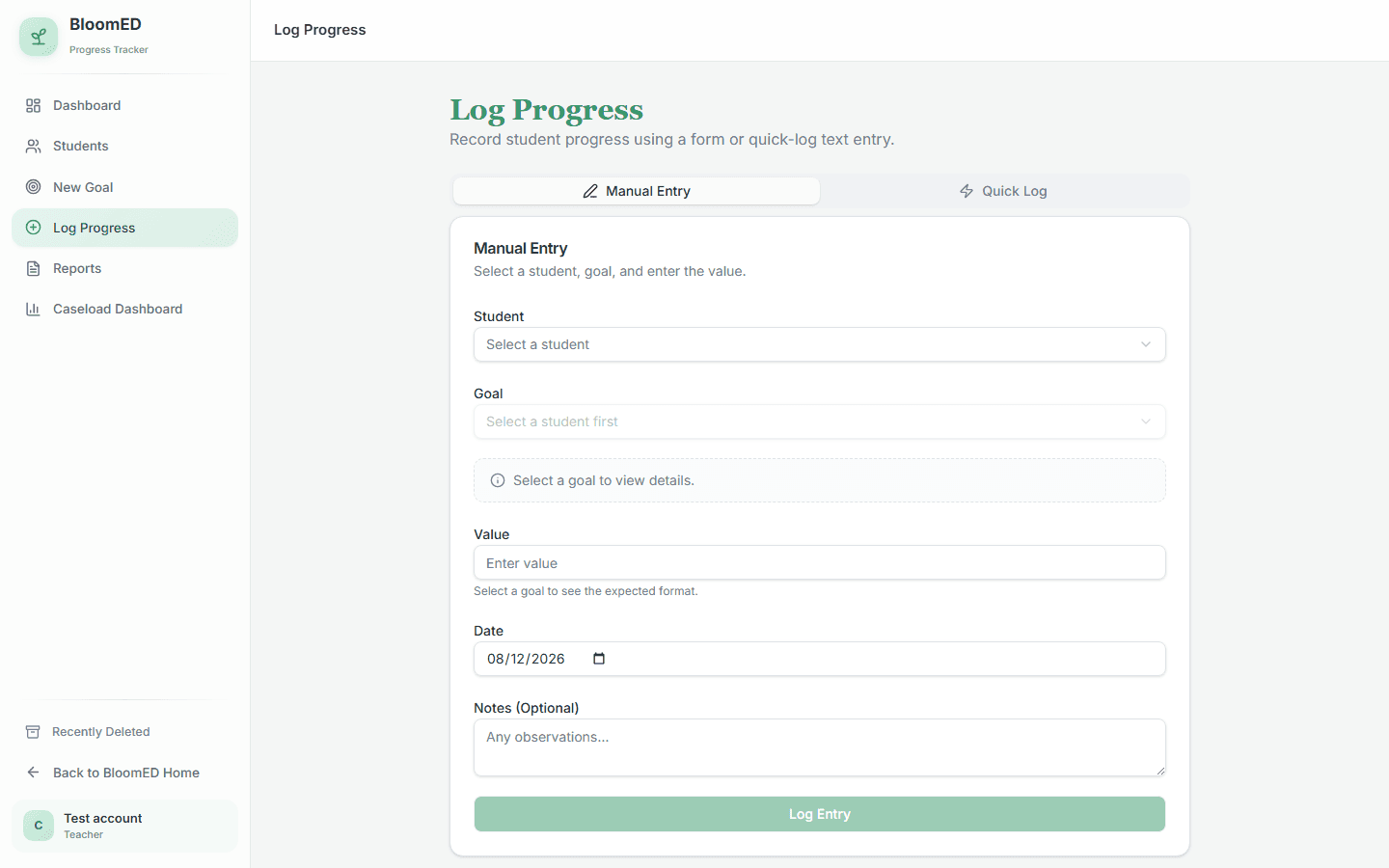
Task: Open the Student dropdown chevron
Action: [1146, 344]
